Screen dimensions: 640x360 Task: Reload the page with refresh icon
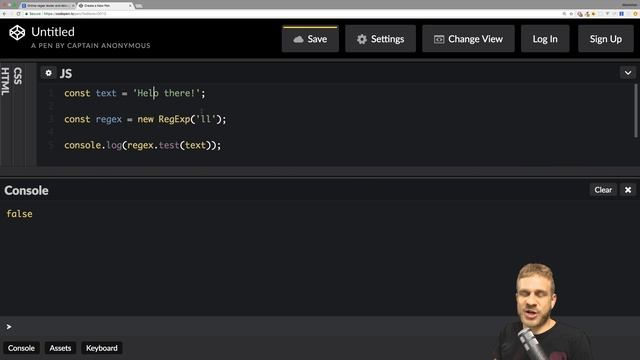point(18,13)
